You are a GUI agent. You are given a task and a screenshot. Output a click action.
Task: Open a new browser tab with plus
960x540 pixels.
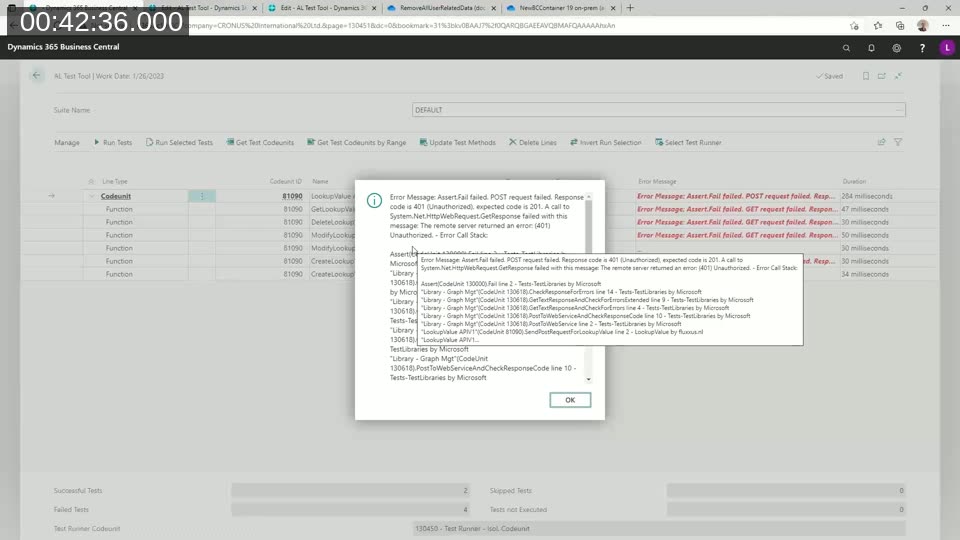630,8
